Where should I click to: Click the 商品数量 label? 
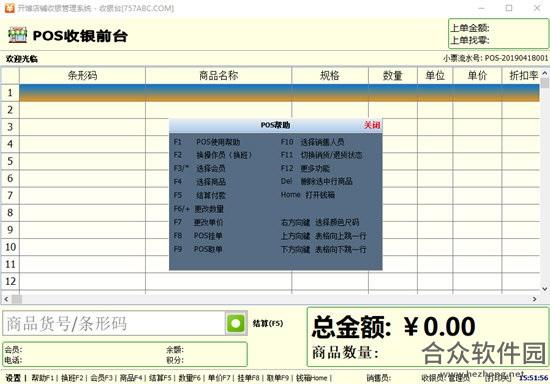[345, 353]
